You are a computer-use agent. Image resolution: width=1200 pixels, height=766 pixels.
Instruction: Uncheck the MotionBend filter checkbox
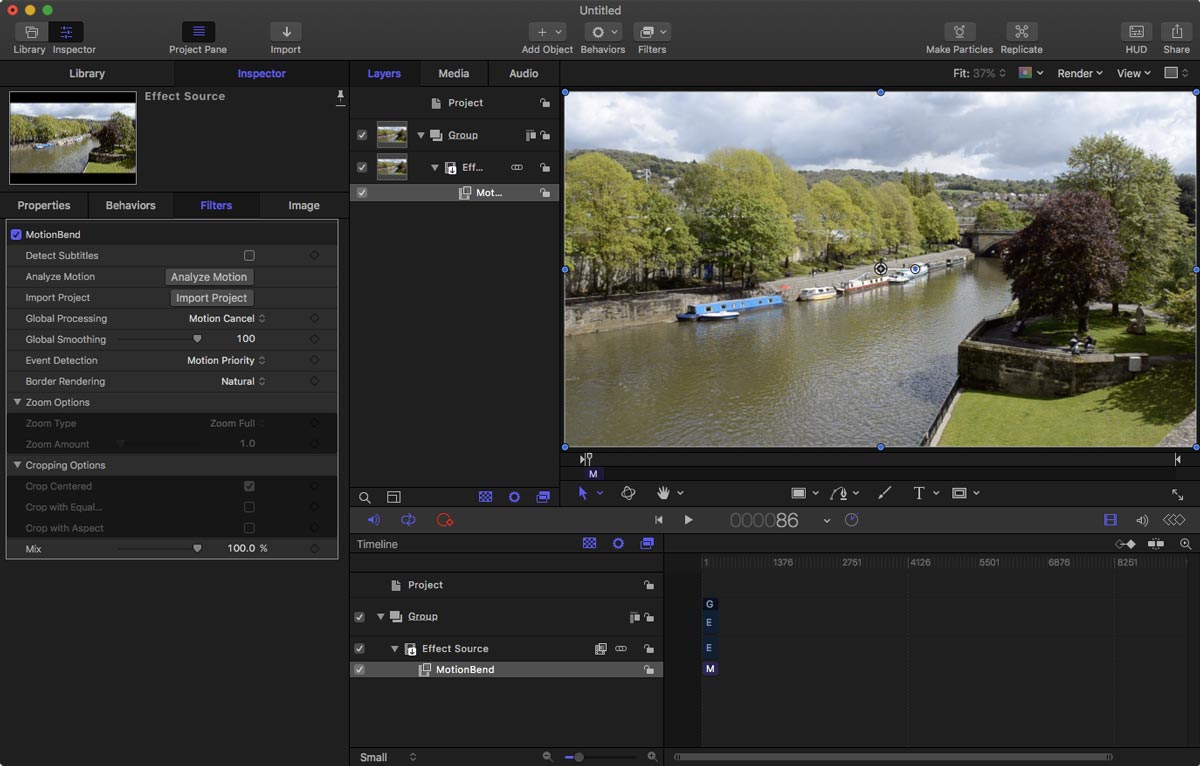(x=16, y=235)
